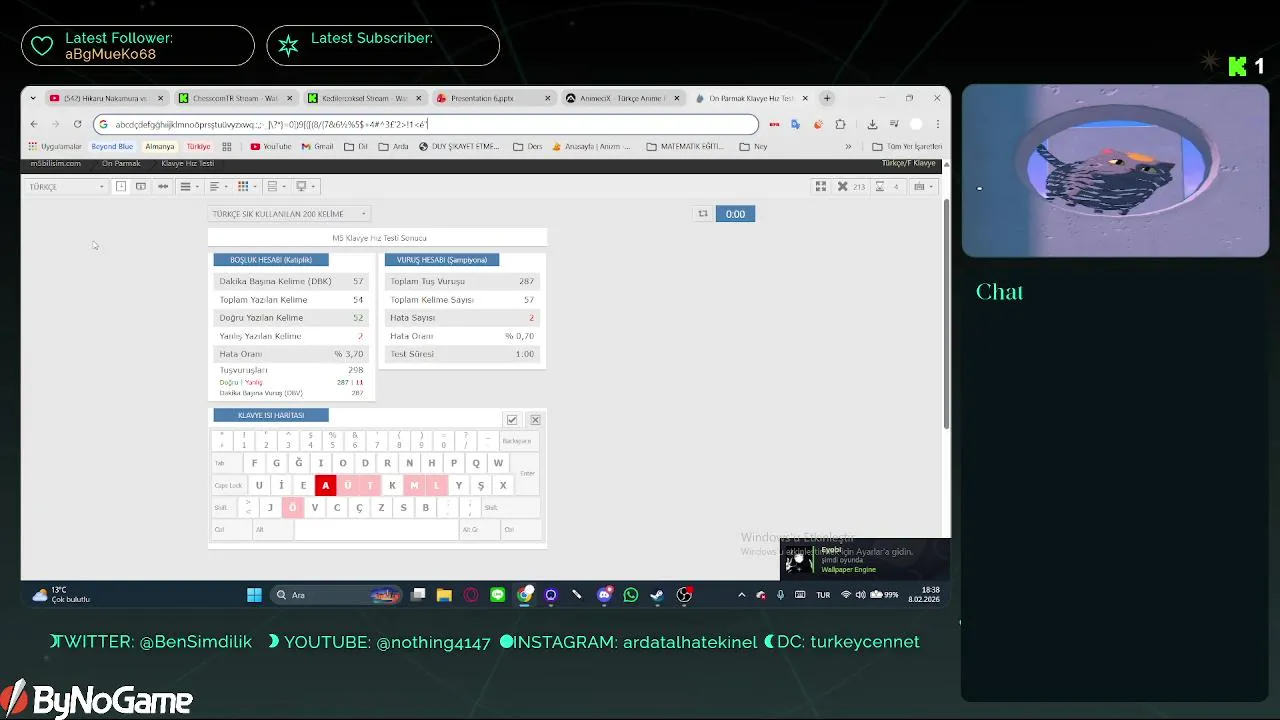This screenshot has height=720, width=1280.
Task: Open Opera GX from the taskbar
Action: click(471, 595)
